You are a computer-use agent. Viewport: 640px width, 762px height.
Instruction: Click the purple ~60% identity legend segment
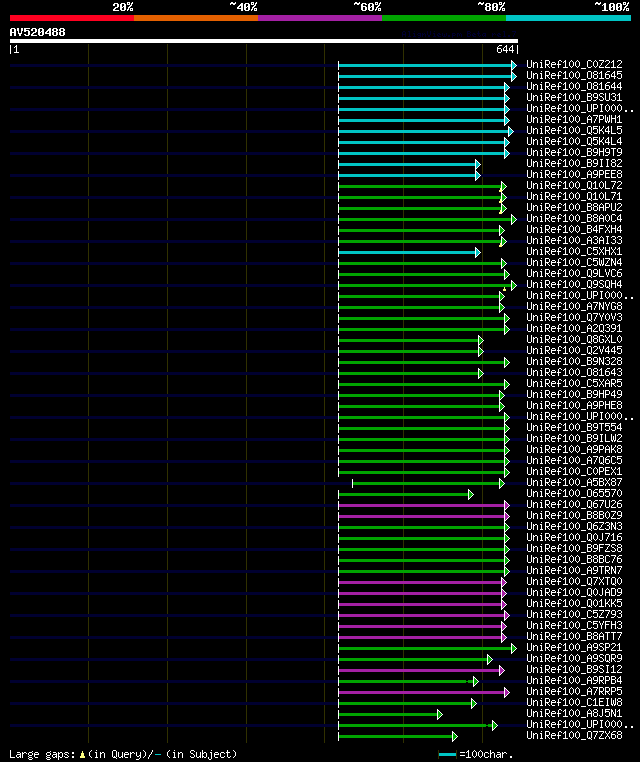click(320, 18)
